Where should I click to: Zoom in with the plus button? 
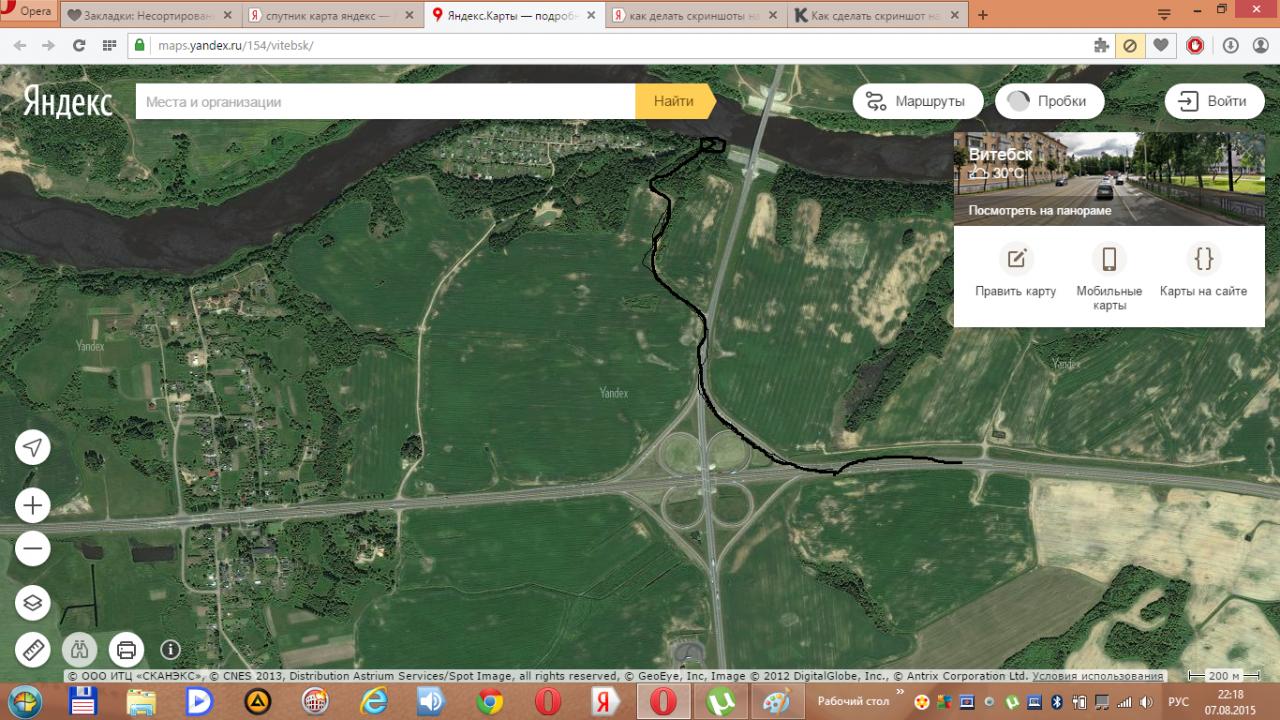pyautogui.click(x=33, y=506)
